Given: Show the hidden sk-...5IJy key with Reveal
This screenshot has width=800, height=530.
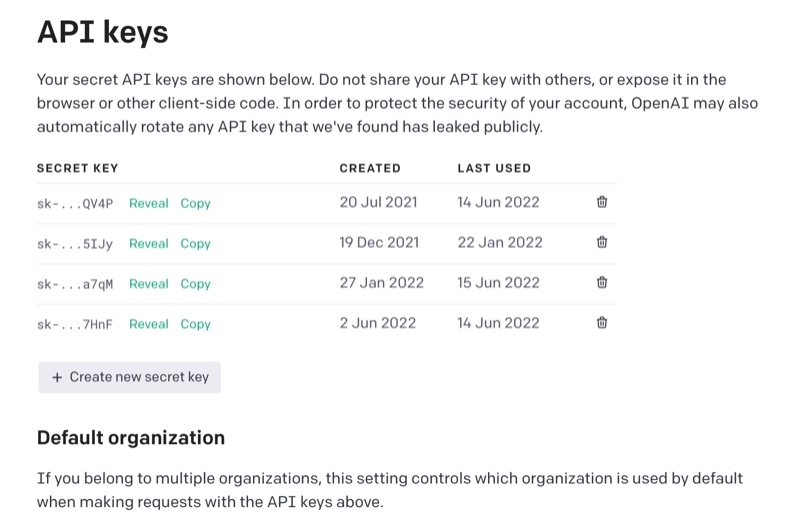Looking at the screenshot, I should (x=148, y=243).
